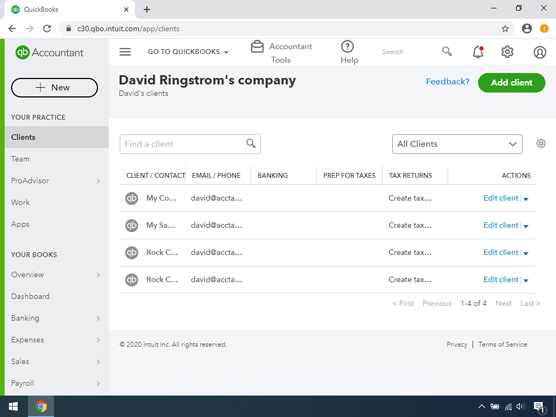Select Team in the sidebar
556x417 pixels.
click(x=20, y=159)
